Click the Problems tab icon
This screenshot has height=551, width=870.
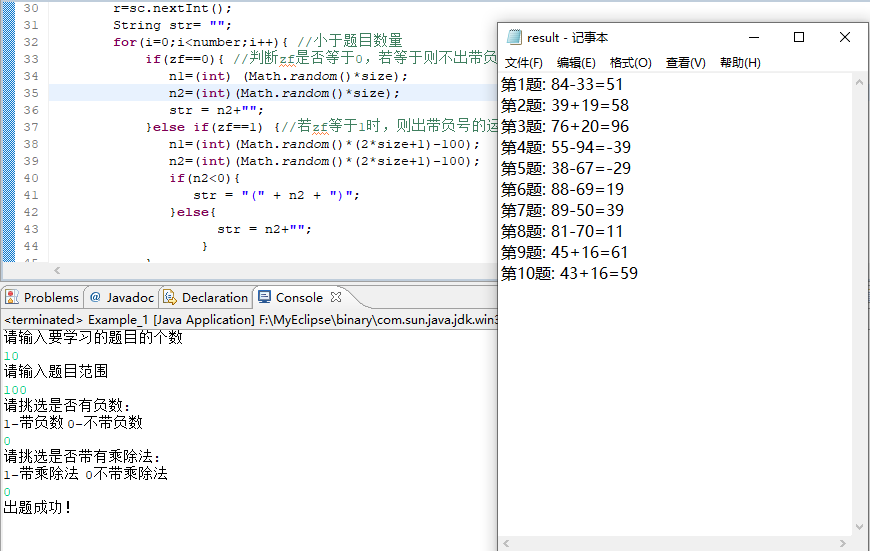click(12, 297)
